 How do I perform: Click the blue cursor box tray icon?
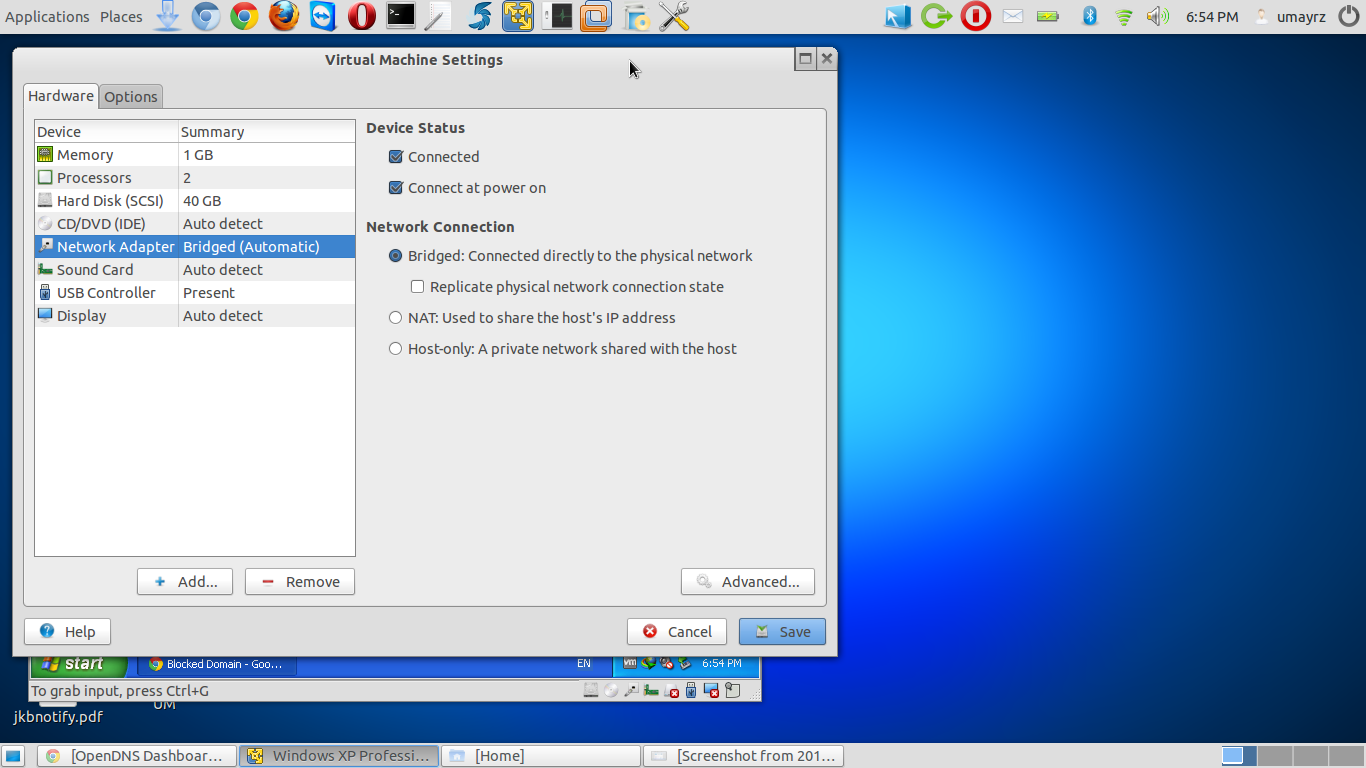[898, 16]
